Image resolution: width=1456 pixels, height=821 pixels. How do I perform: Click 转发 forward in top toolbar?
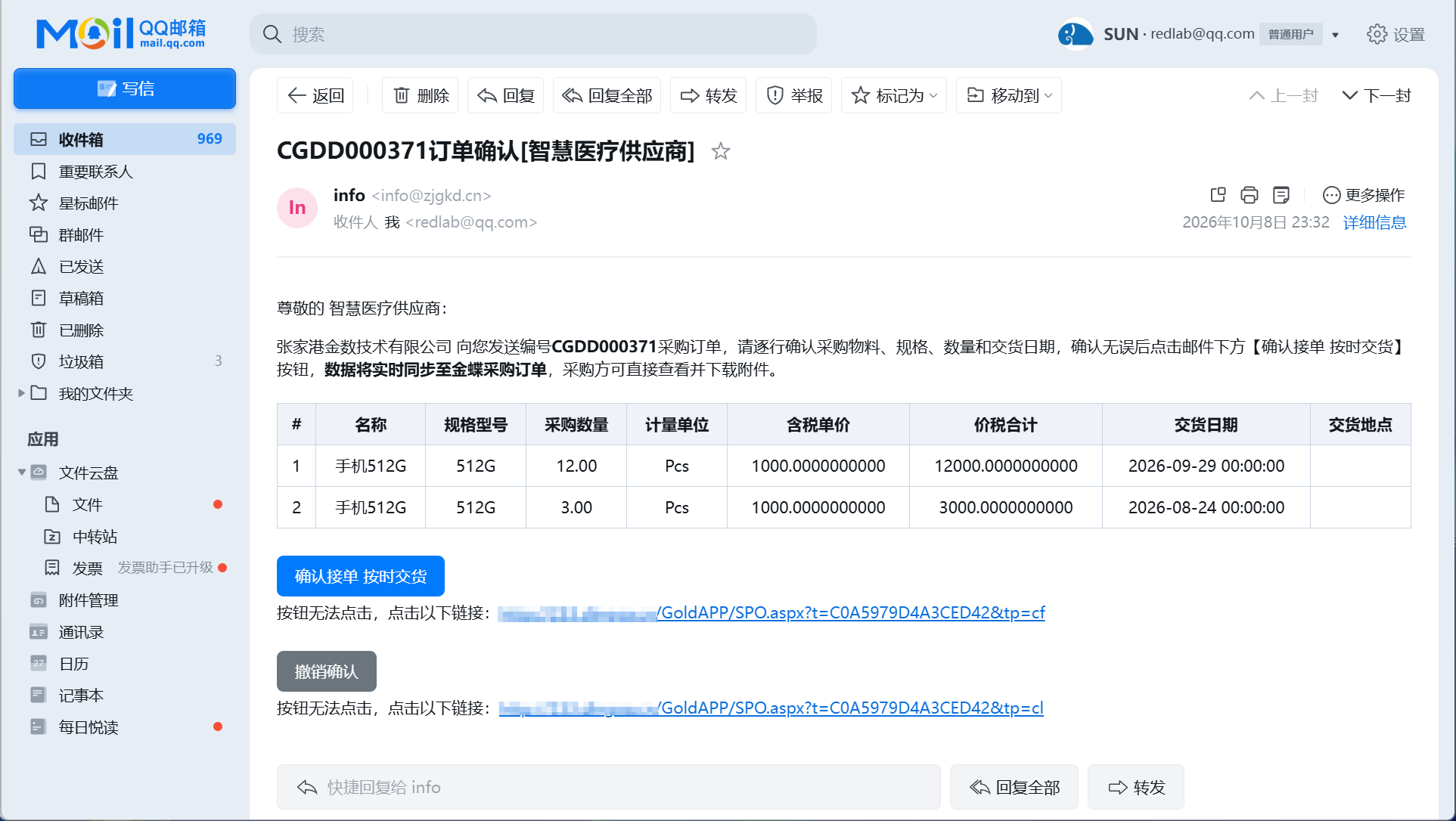click(x=709, y=95)
